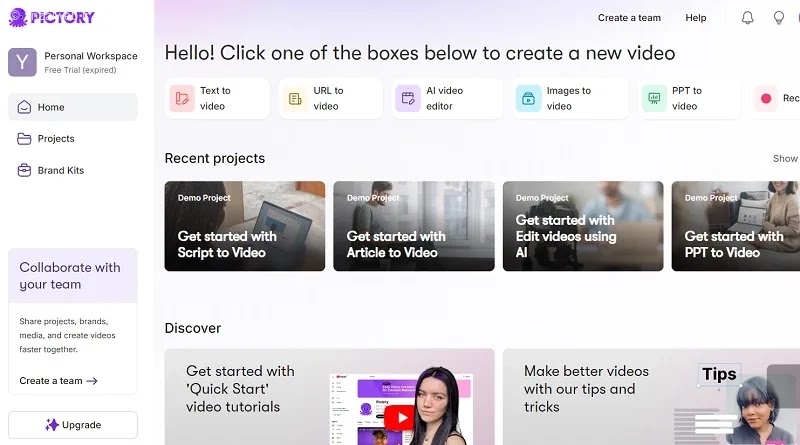Screen dimensions: 800x445
Task: Click the lightbulb ideas icon
Action: pos(779,18)
